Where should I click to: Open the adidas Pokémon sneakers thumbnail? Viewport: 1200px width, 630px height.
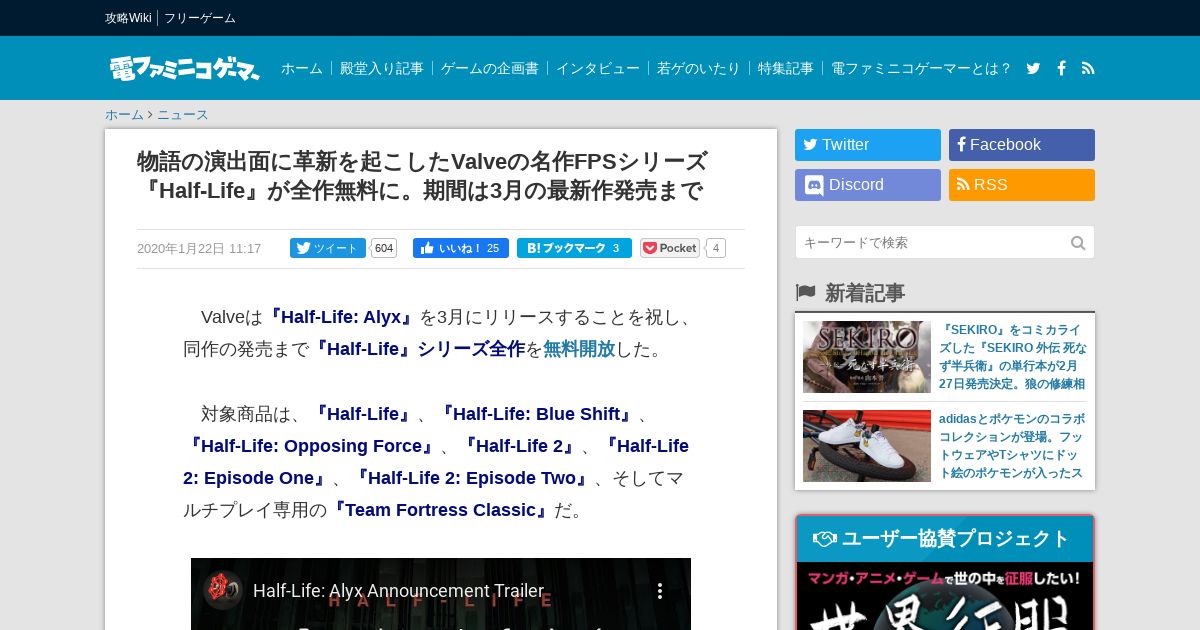[867, 446]
